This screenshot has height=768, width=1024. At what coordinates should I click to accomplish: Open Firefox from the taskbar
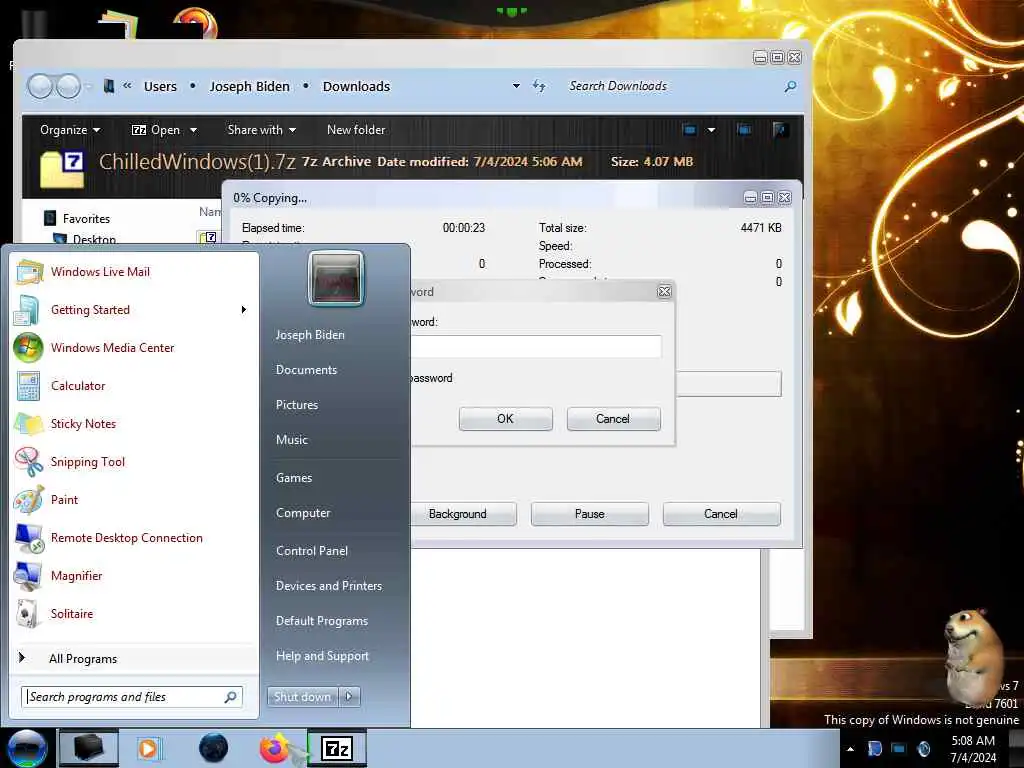coord(274,748)
